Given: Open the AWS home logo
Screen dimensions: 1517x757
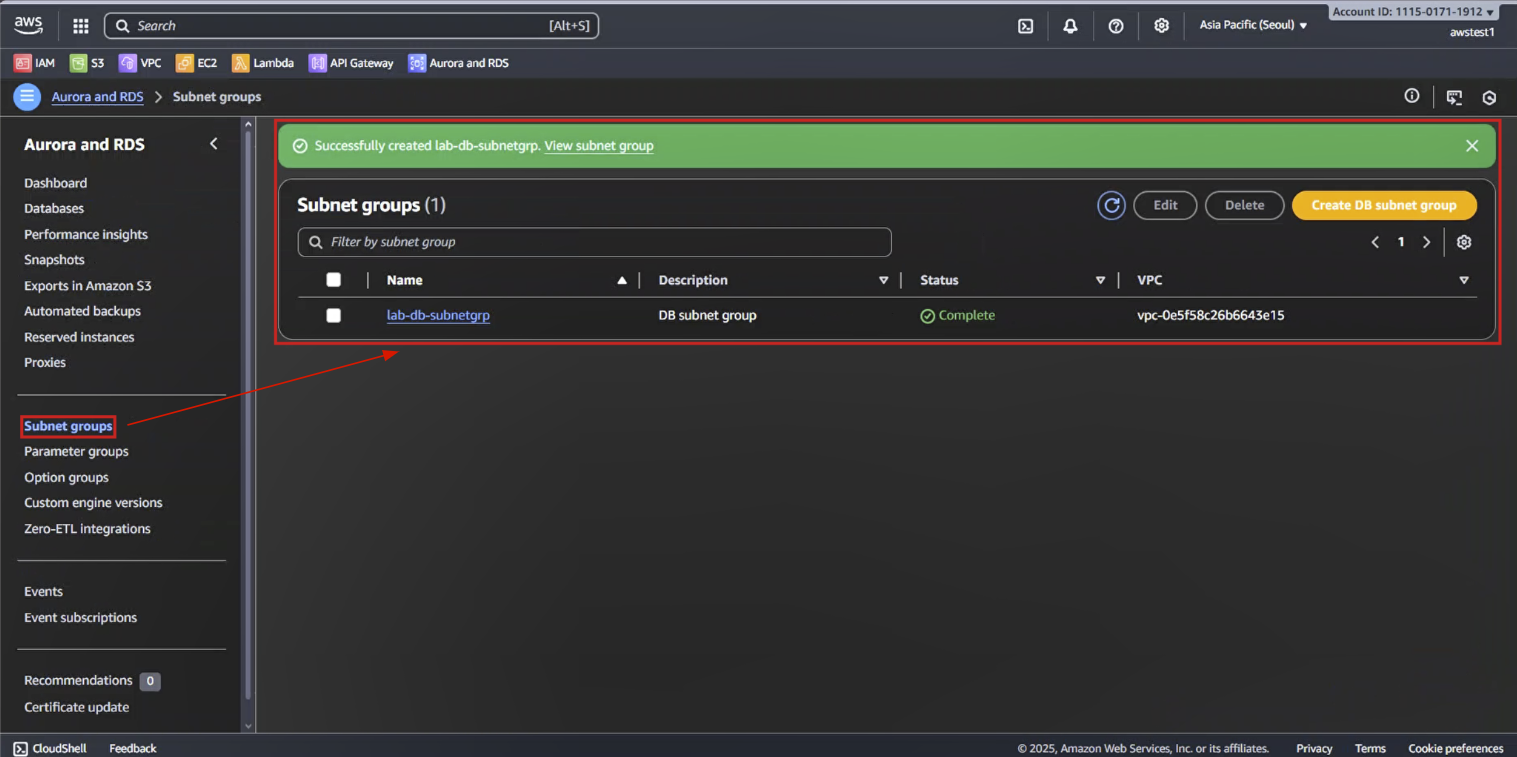Looking at the screenshot, I should point(28,26).
